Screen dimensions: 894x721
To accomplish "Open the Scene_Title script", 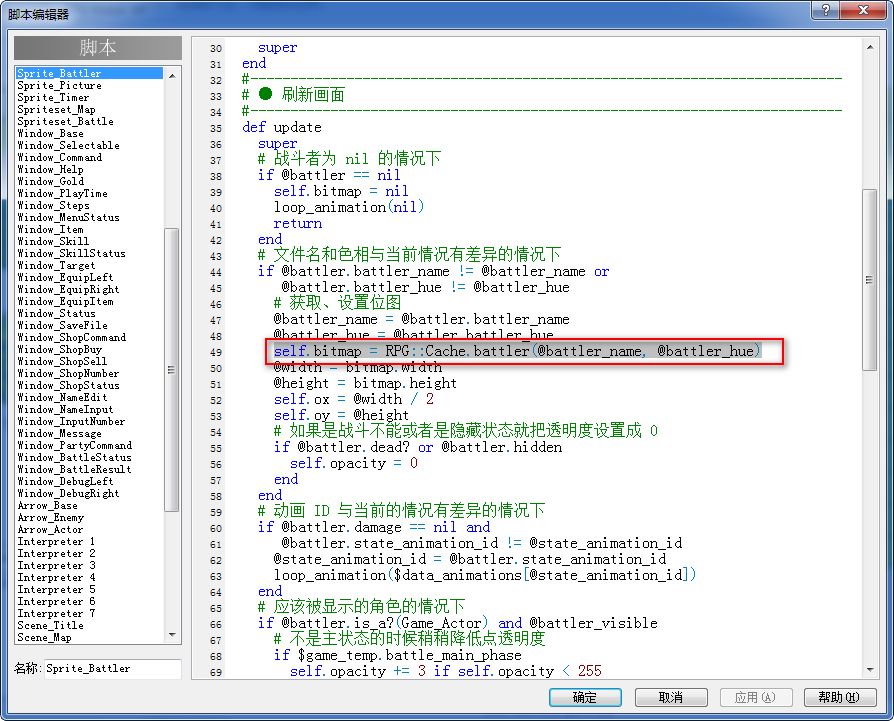I will tap(50, 625).
